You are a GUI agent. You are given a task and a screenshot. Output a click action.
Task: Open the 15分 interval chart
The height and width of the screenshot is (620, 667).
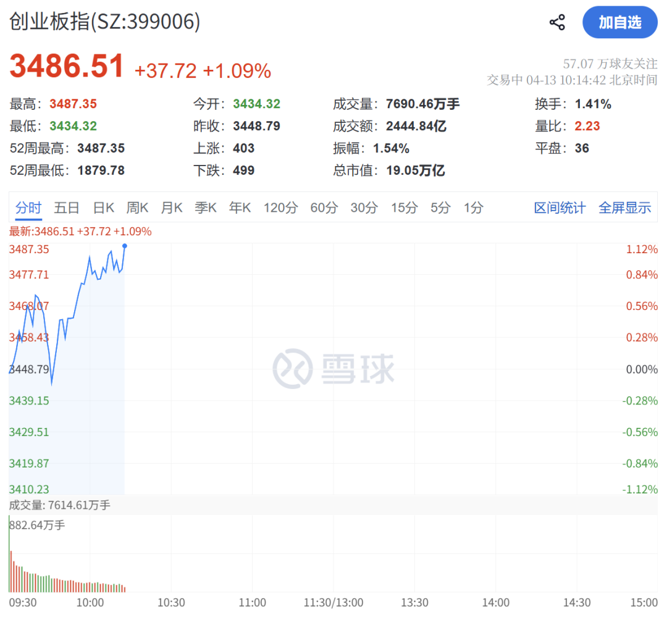404,208
